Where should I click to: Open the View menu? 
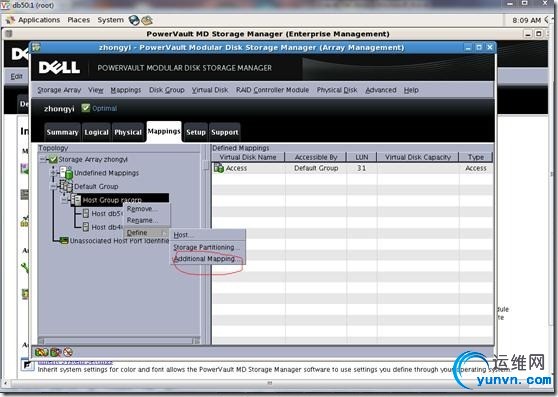(96, 90)
